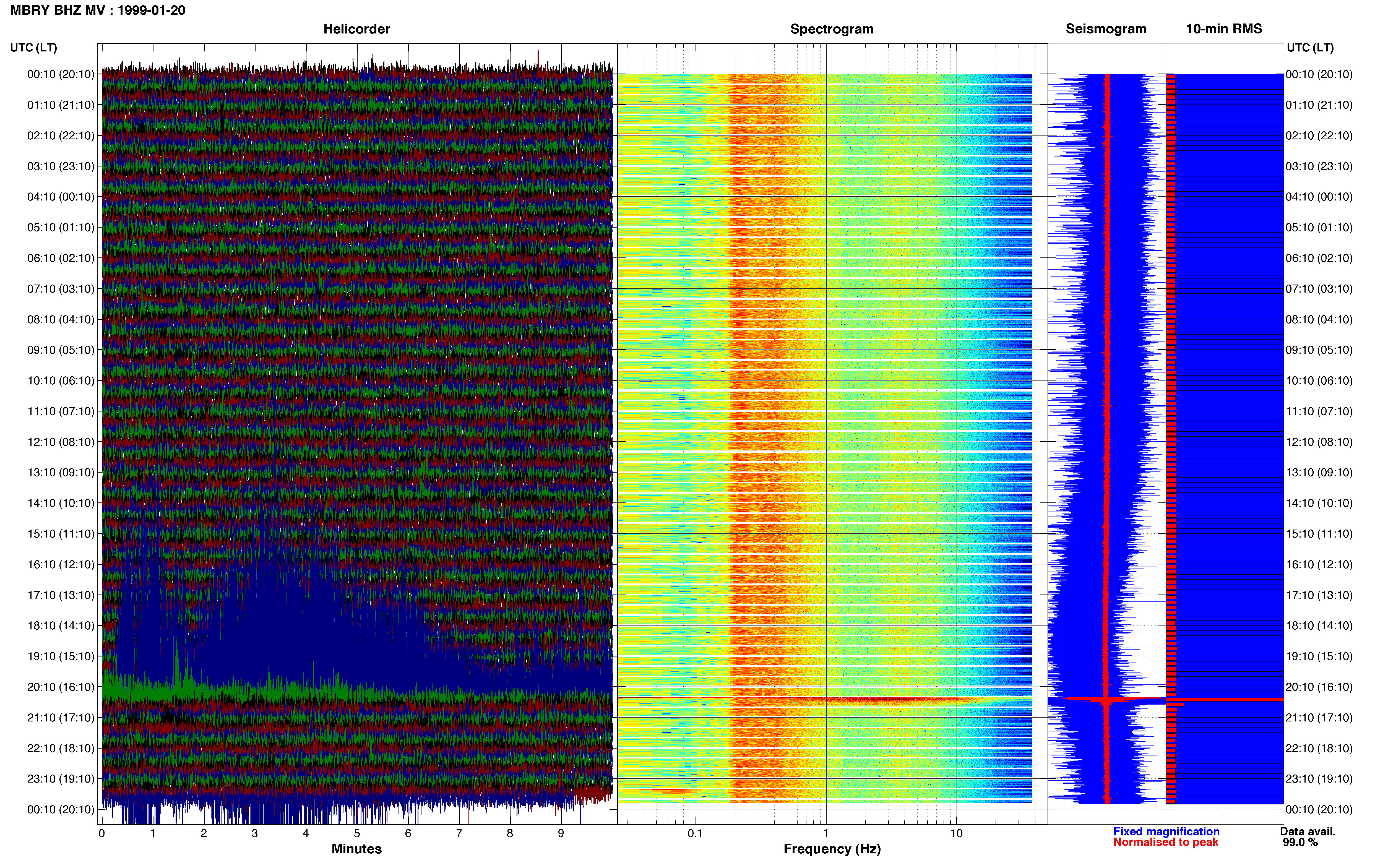Click the 'Minutes' x-axis label

pos(356,849)
